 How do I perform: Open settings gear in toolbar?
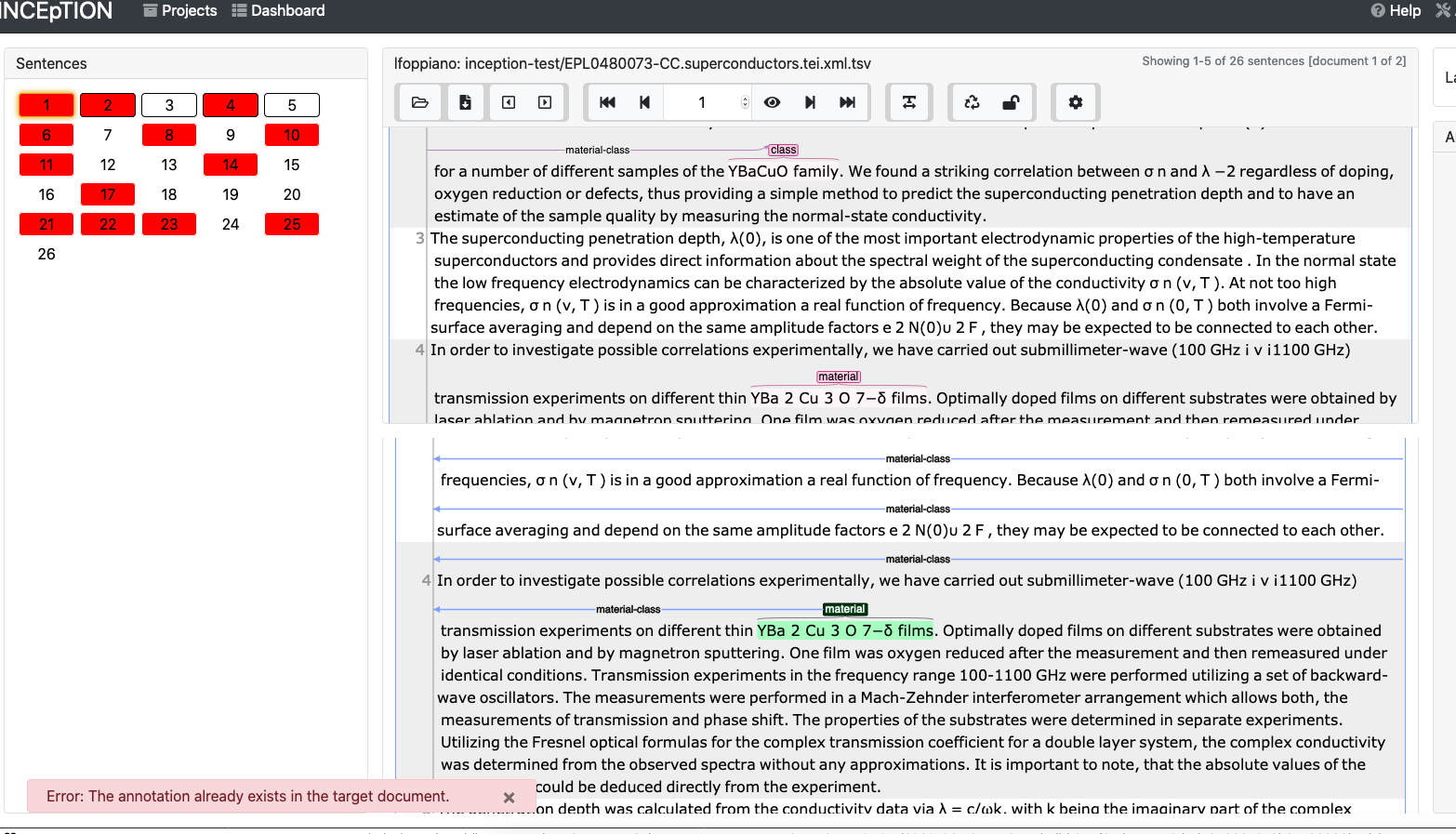pyautogui.click(x=1076, y=102)
